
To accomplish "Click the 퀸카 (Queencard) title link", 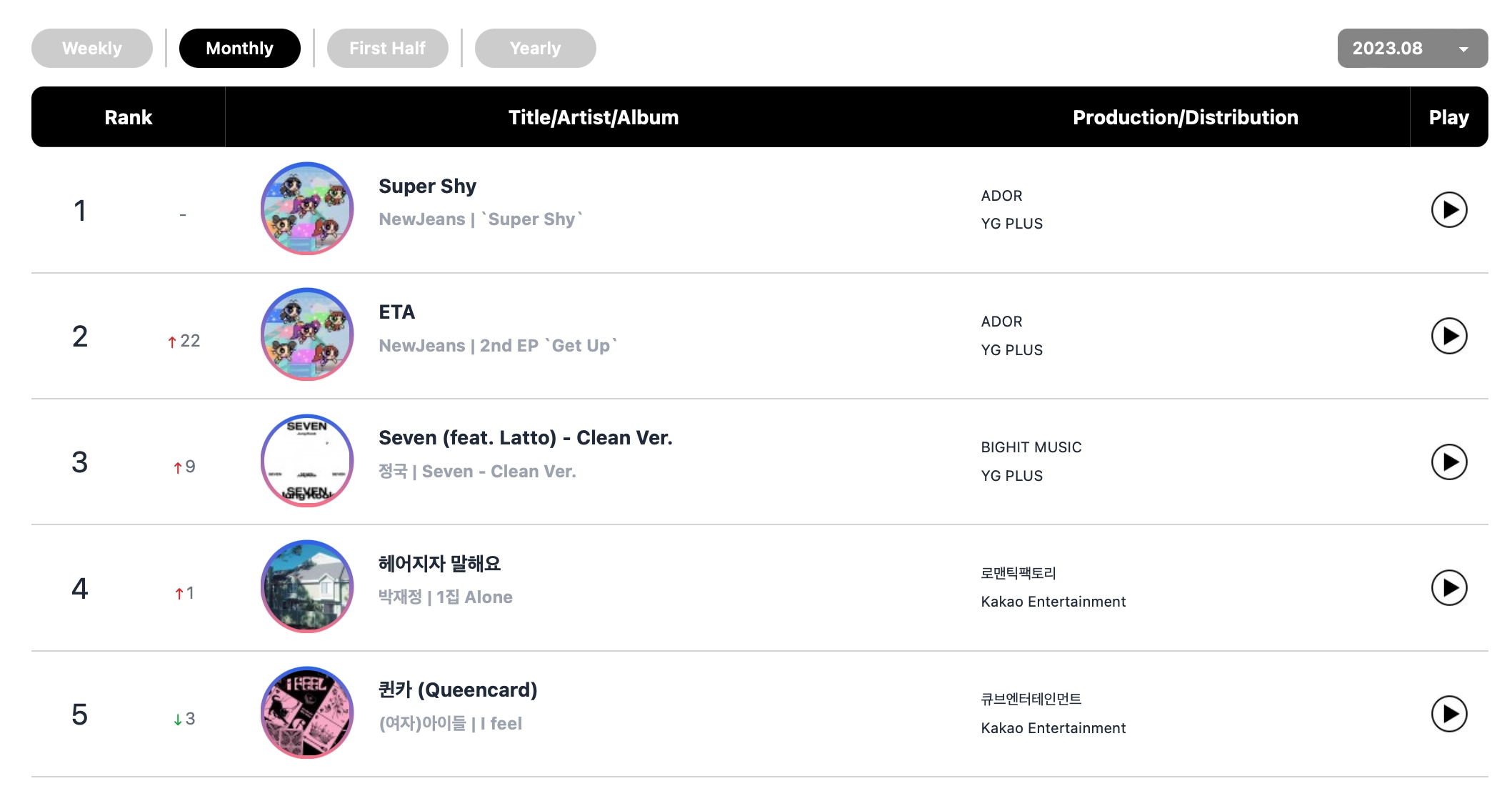I will pyautogui.click(x=458, y=690).
